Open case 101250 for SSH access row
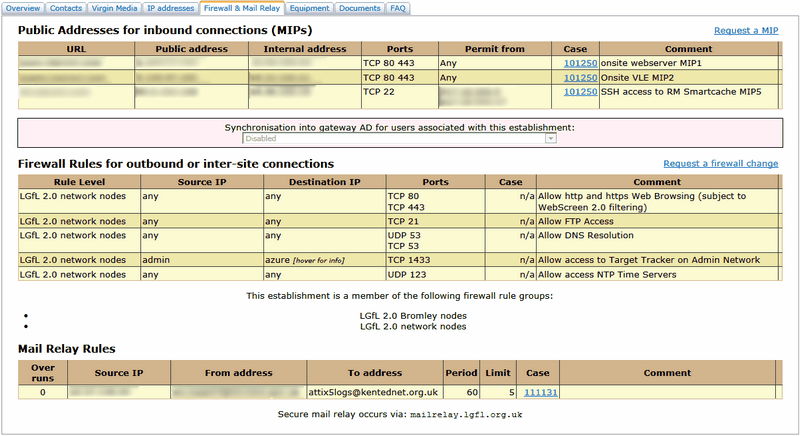This screenshot has height=436, width=800. coord(580,92)
